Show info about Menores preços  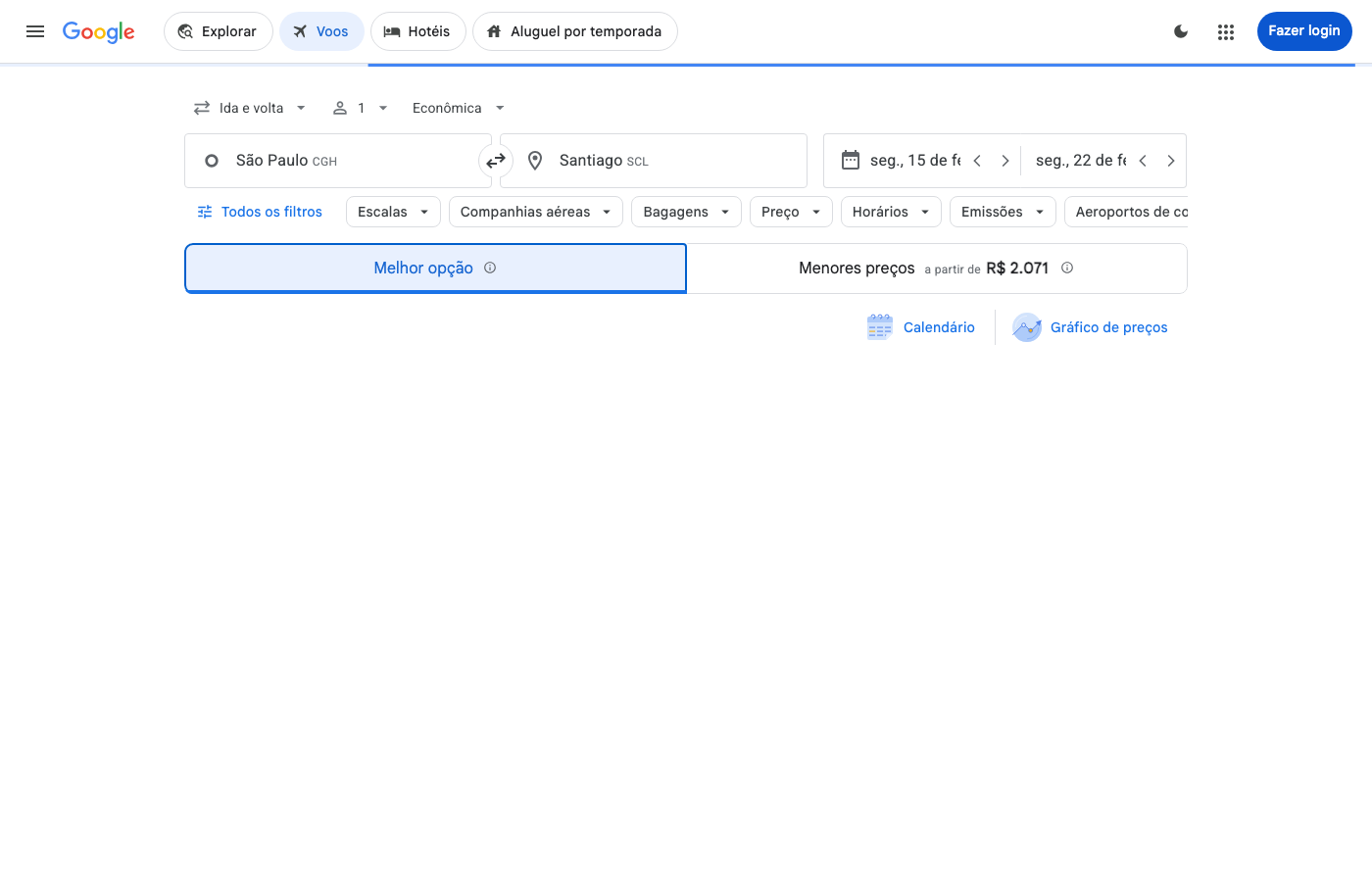(1067, 268)
